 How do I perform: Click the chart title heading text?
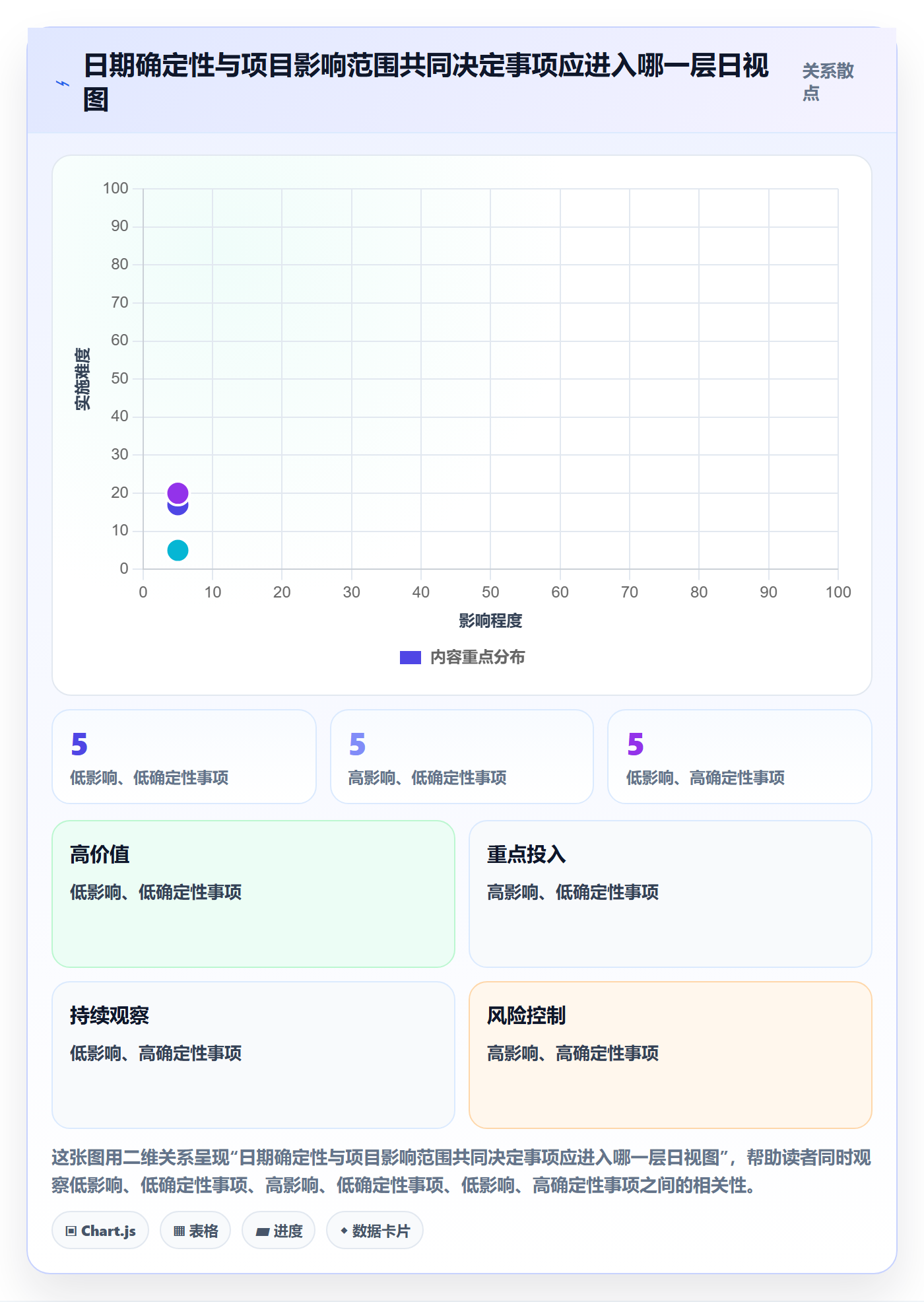pos(426,83)
